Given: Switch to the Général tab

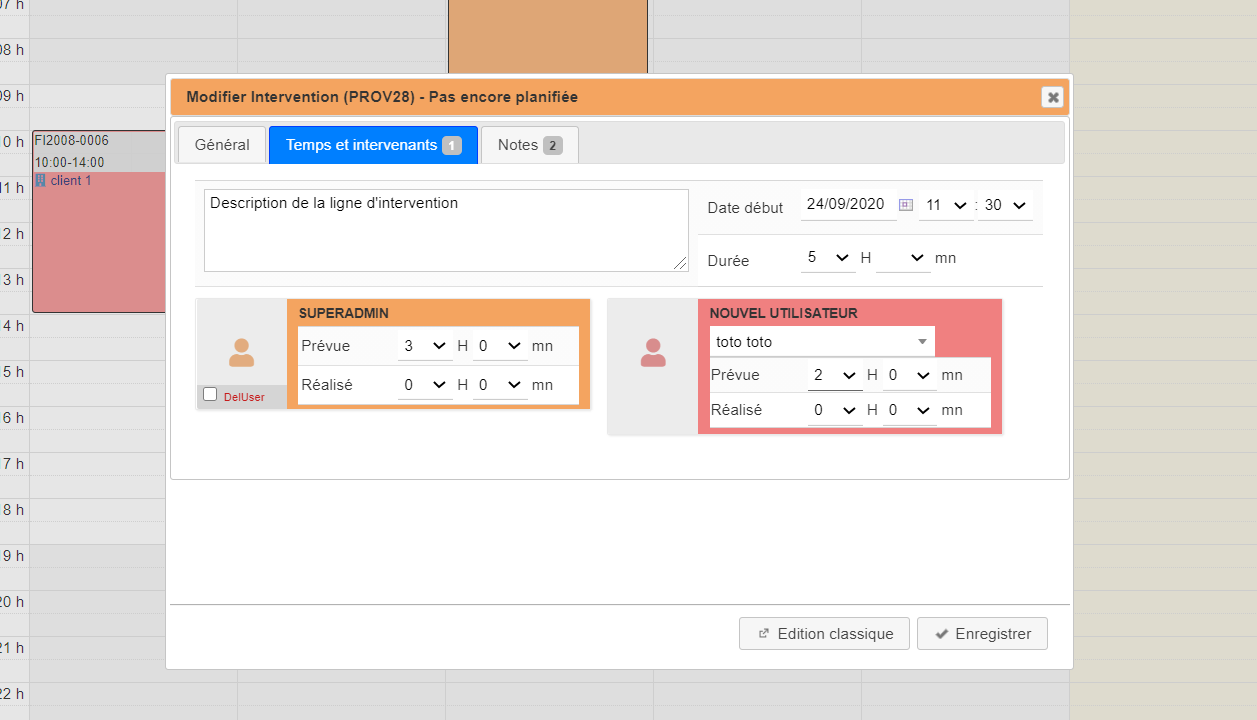Looking at the screenshot, I should coord(222,145).
